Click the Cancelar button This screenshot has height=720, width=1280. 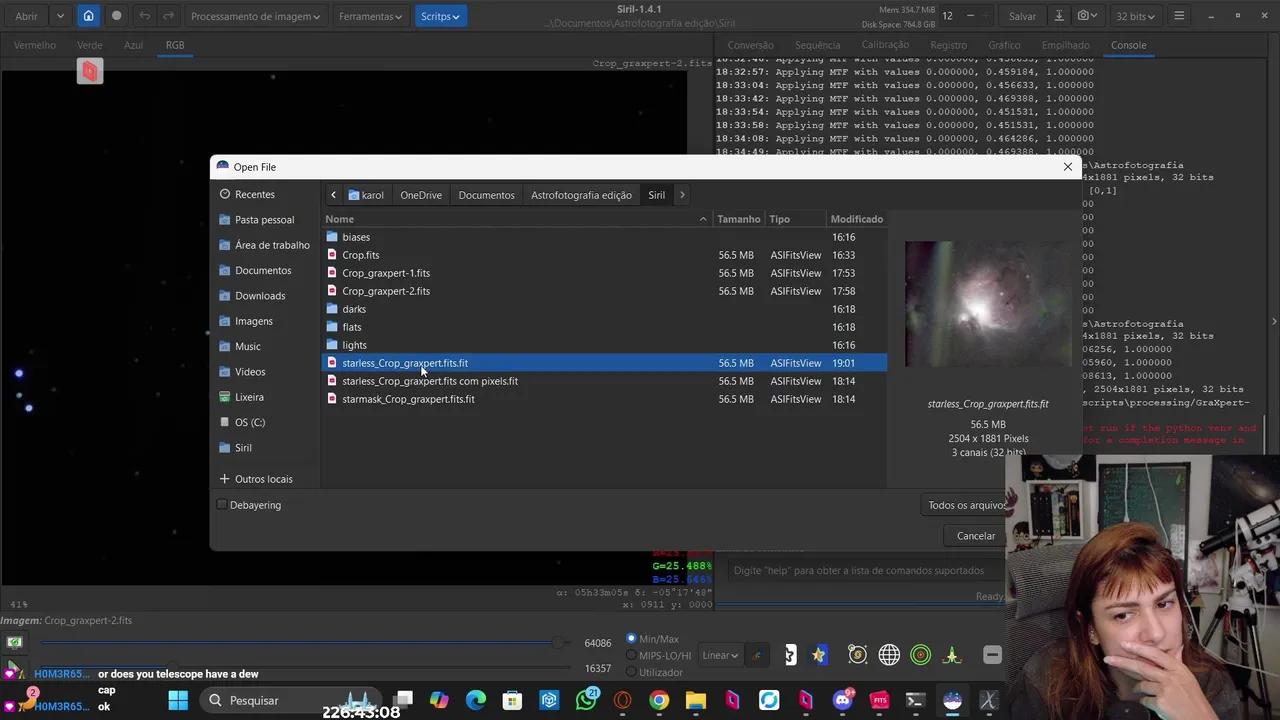pos(975,536)
